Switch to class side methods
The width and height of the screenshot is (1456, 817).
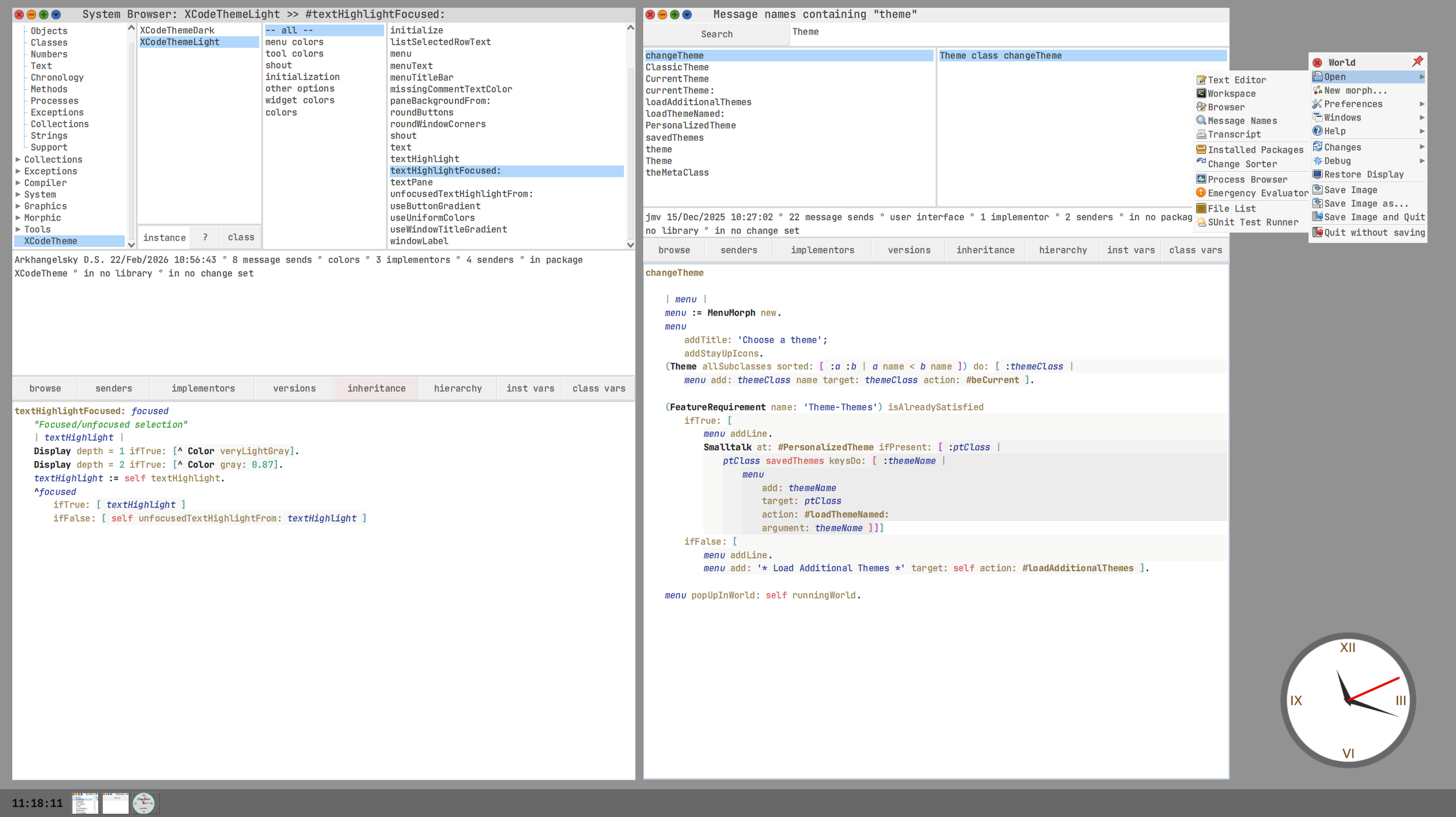coord(241,238)
